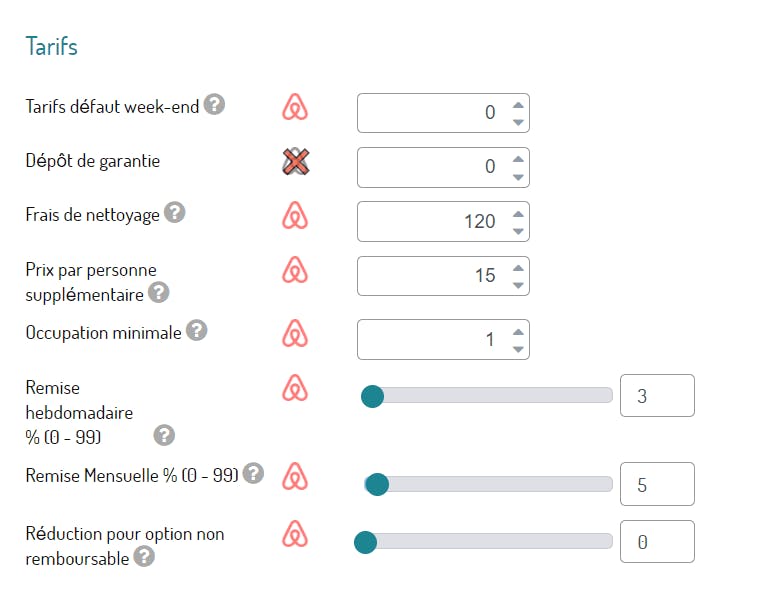Click the Remise hebdomadaire slider handle

(x=372, y=397)
